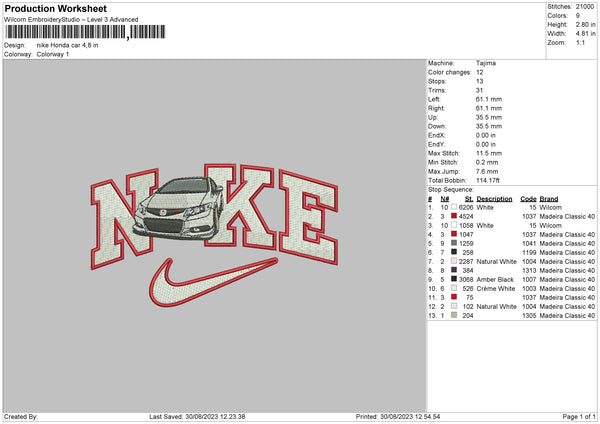
Task: Click the 'Colorway 1' value
Action: tap(53, 54)
